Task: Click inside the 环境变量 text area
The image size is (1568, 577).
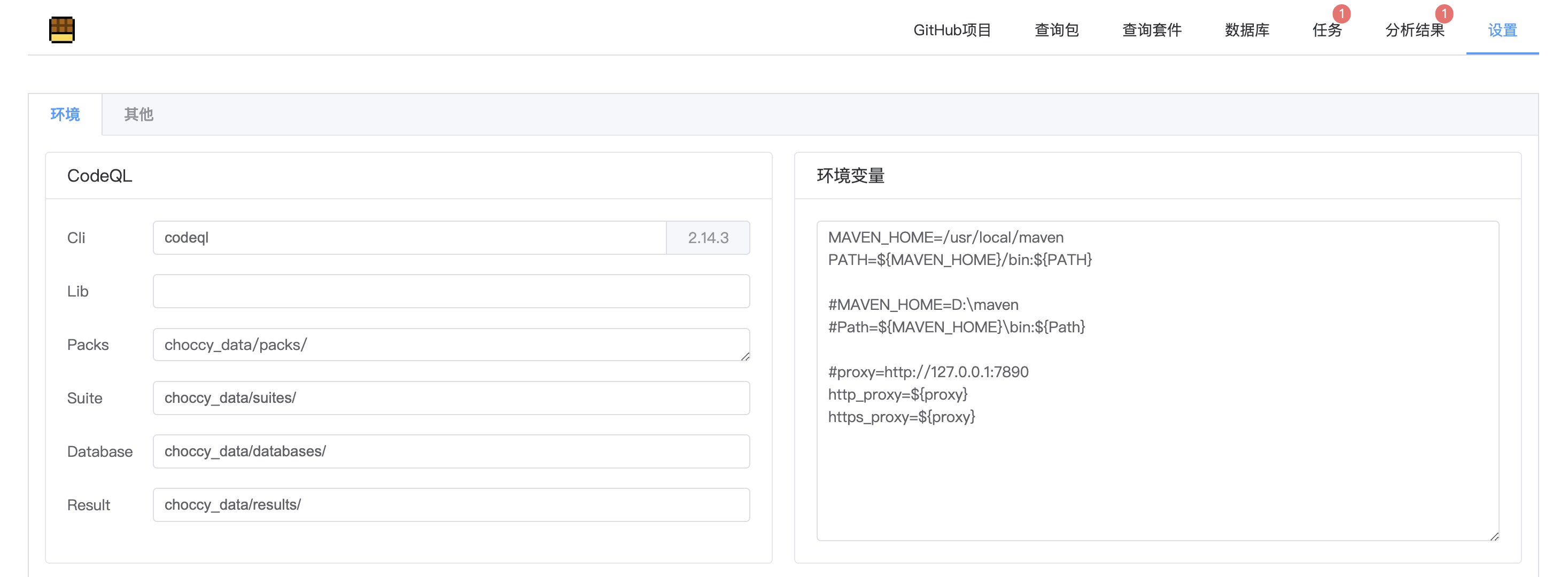Action: pyautogui.click(x=1156, y=475)
